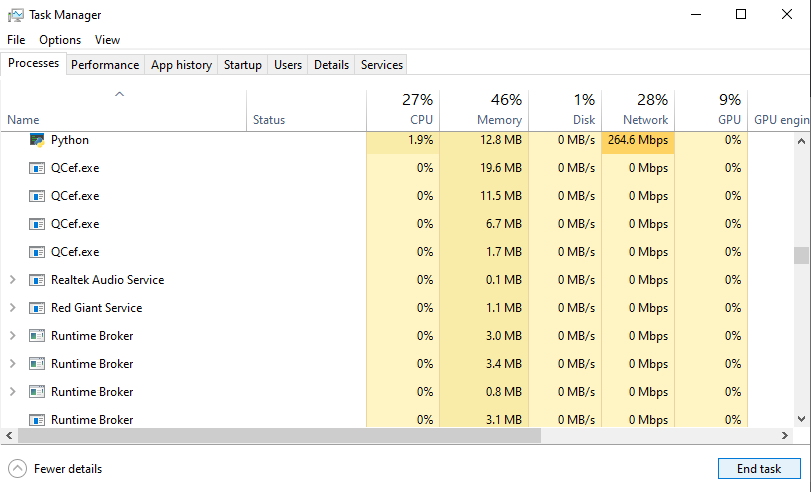Click the Task Manager title bar icon
Screen dimensions: 811x492
click(15, 15)
